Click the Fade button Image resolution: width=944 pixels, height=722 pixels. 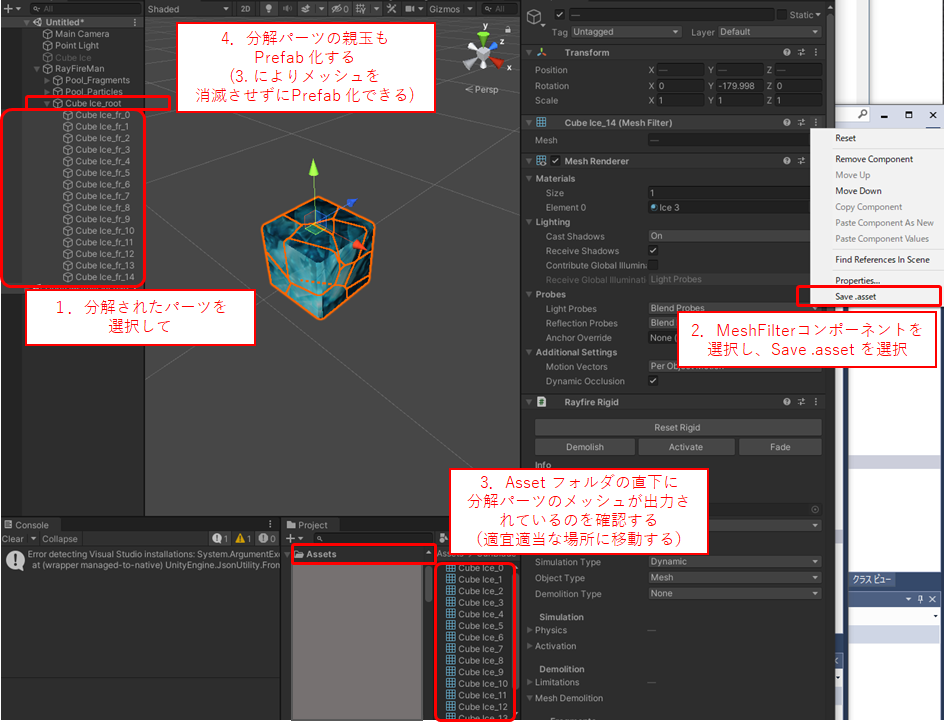pyautogui.click(x=780, y=447)
